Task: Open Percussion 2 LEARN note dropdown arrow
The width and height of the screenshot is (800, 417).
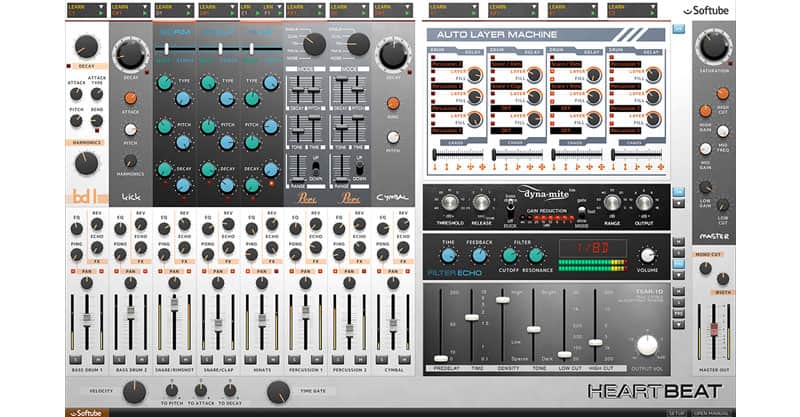Action: pos(364,7)
